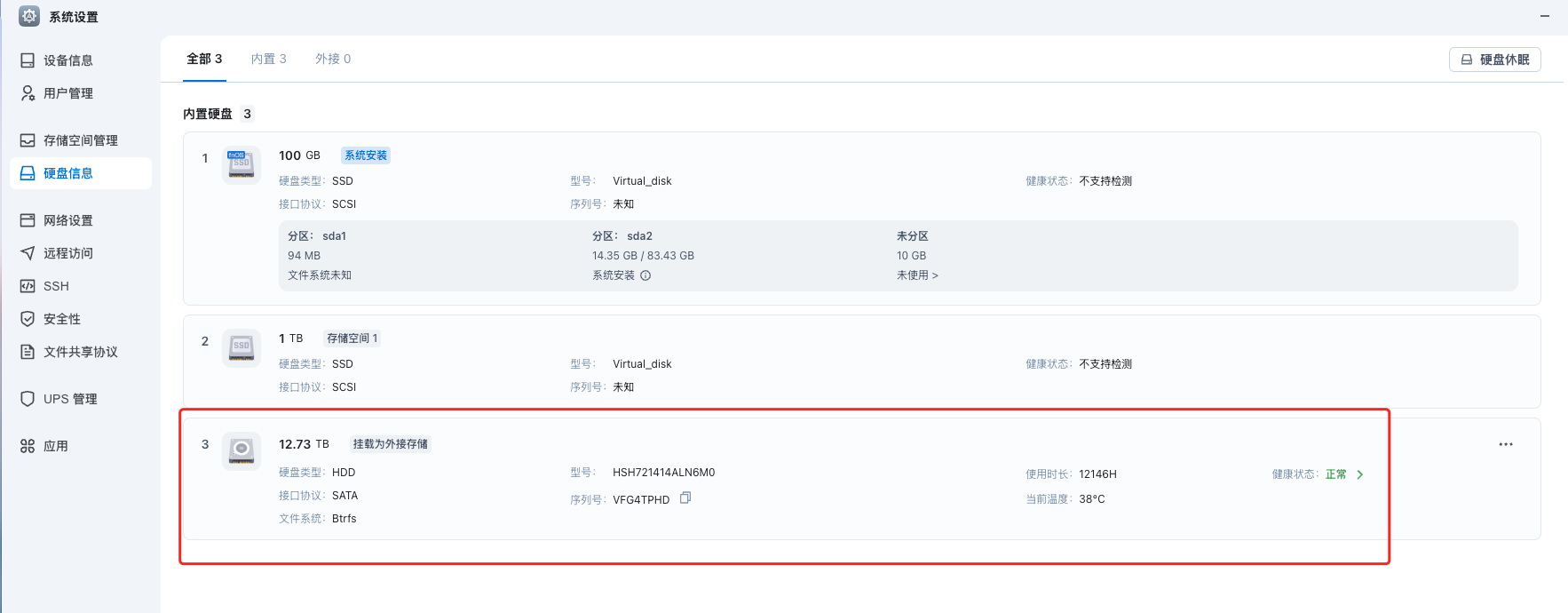
Task: Open 设备信息 in the sidebar
Action: click(67, 60)
